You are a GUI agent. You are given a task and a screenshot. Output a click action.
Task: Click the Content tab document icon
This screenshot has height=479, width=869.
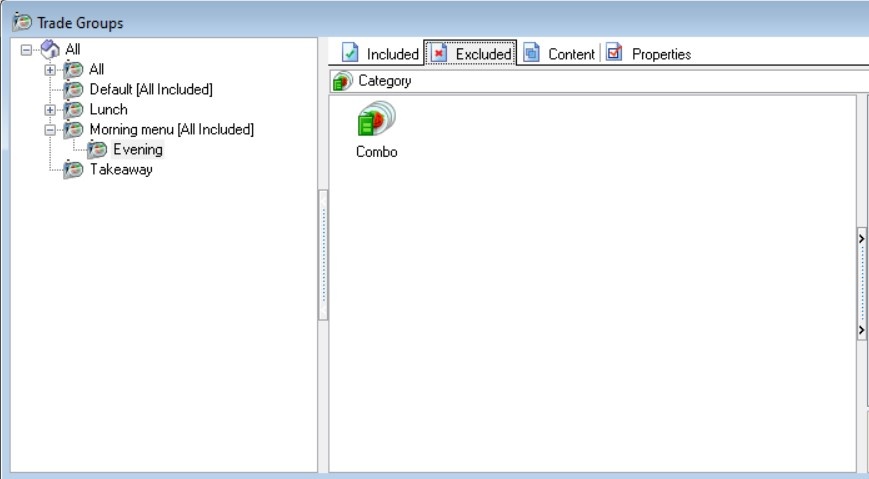[532, 53]
